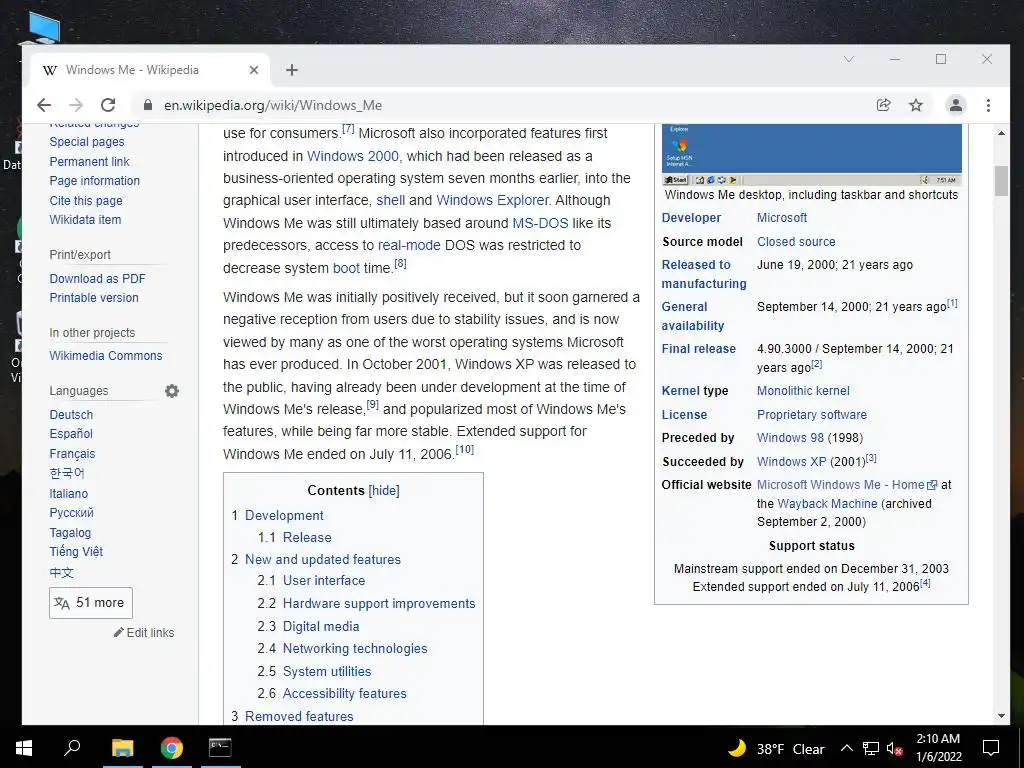Bookmark this page with the star icon
Screen dimensions: 1024x768
click(x=916, y=105)
